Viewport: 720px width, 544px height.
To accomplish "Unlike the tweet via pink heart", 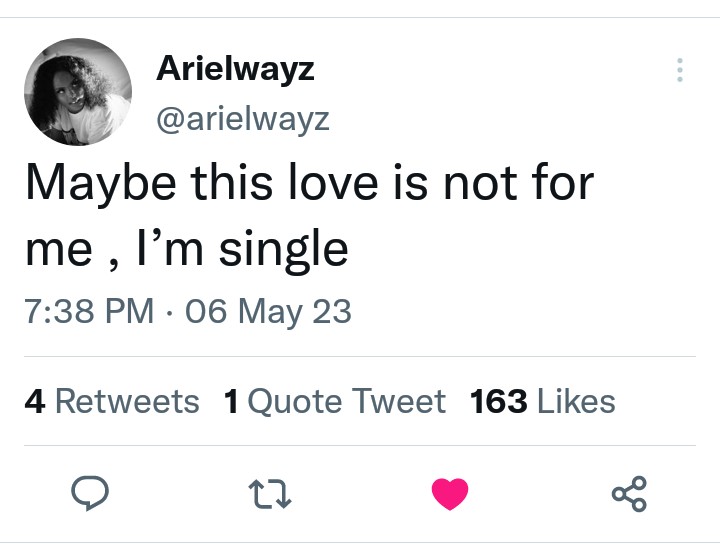I will coord(450,493).
